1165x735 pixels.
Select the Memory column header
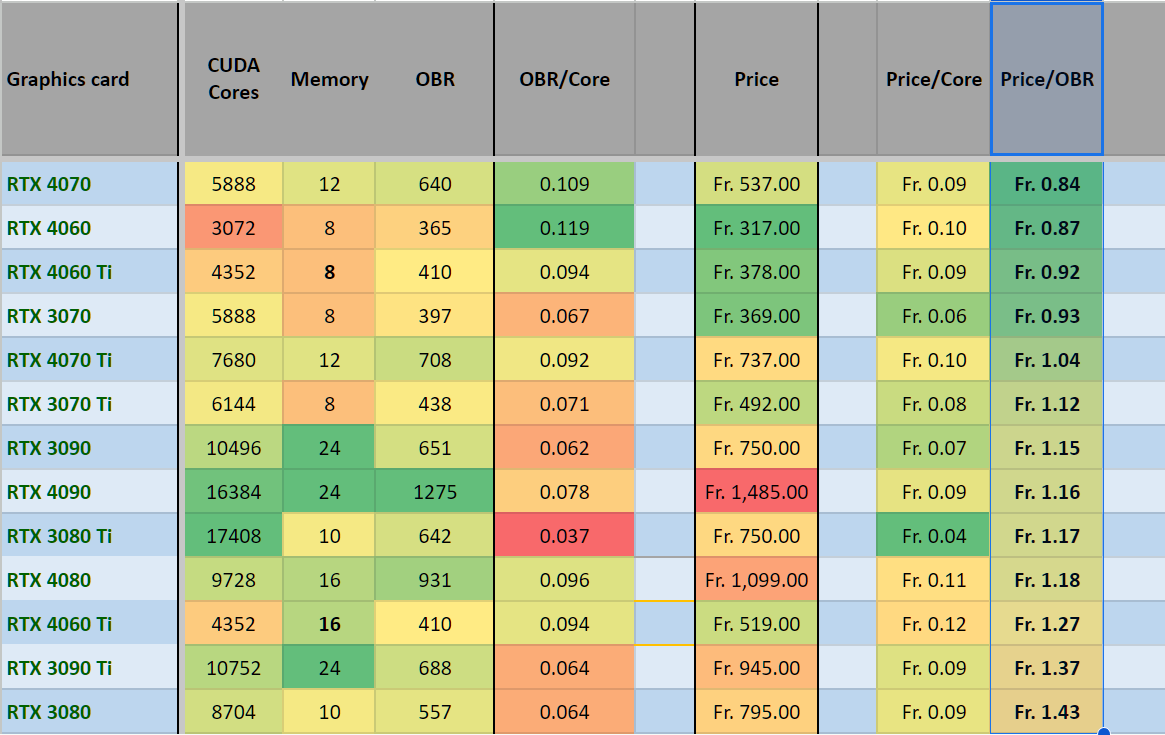(329, 80)
